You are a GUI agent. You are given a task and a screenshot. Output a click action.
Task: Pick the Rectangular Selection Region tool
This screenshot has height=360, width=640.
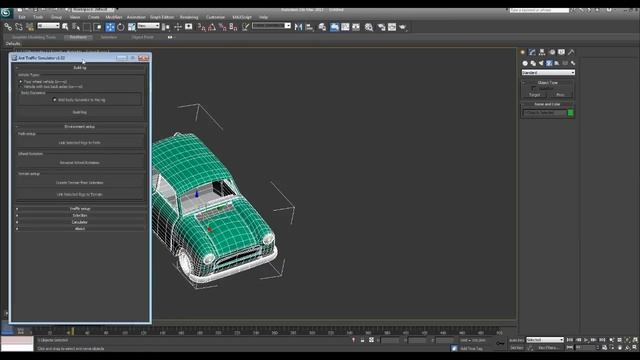87,27
